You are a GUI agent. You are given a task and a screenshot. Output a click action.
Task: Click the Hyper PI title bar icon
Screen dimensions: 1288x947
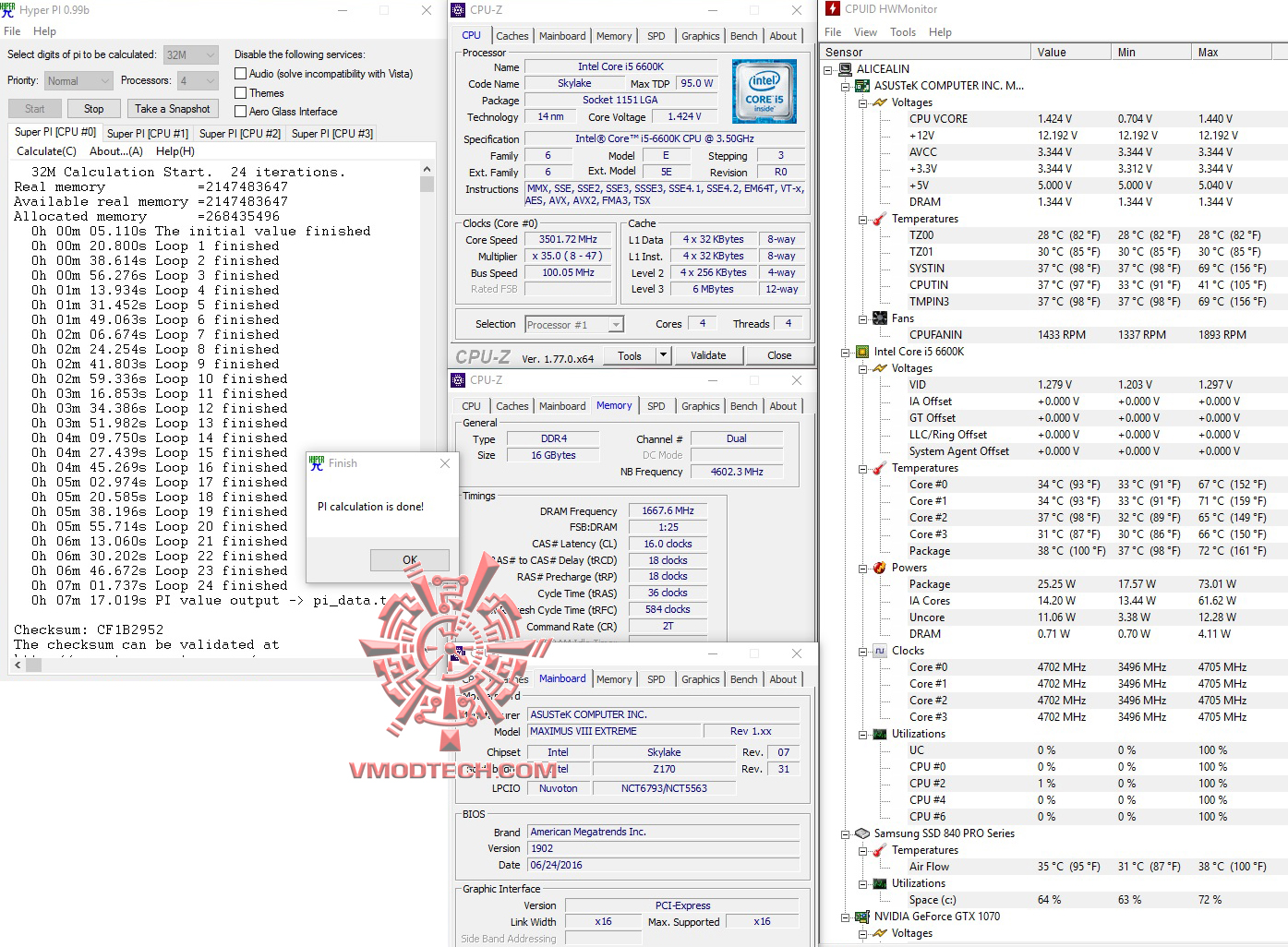click(x=8, y=9)
